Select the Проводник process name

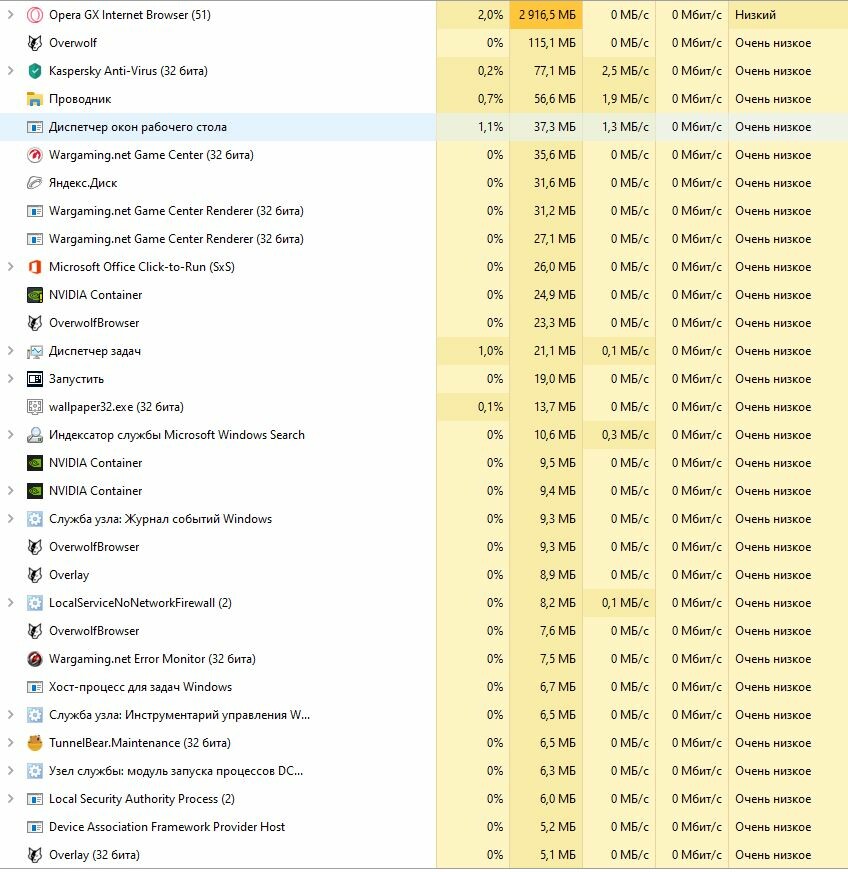[x=80, y=99]
